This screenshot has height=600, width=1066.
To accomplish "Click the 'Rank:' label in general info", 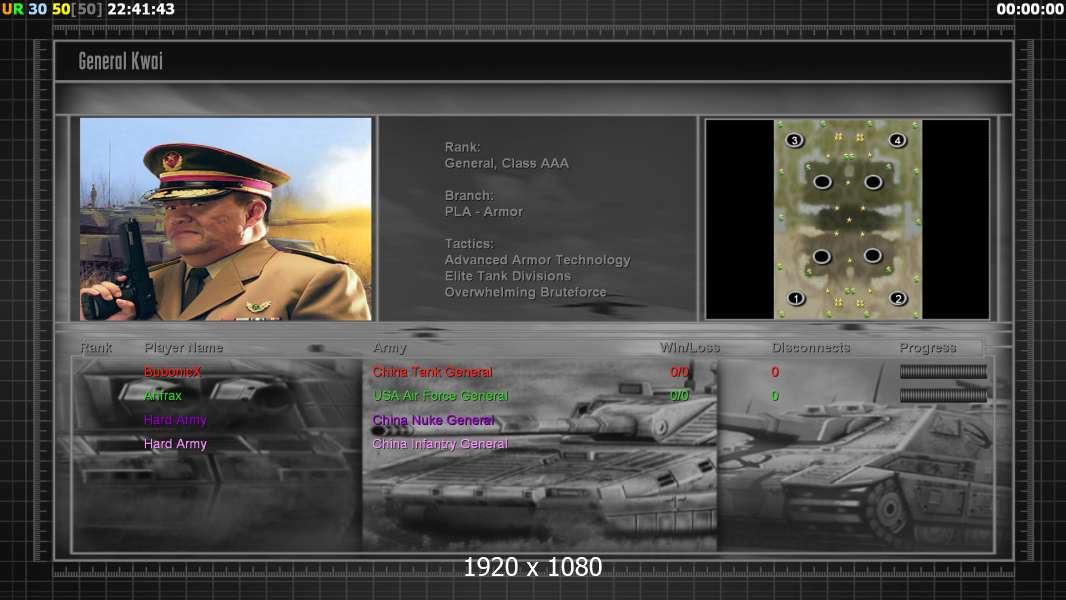I will (462, 147).
